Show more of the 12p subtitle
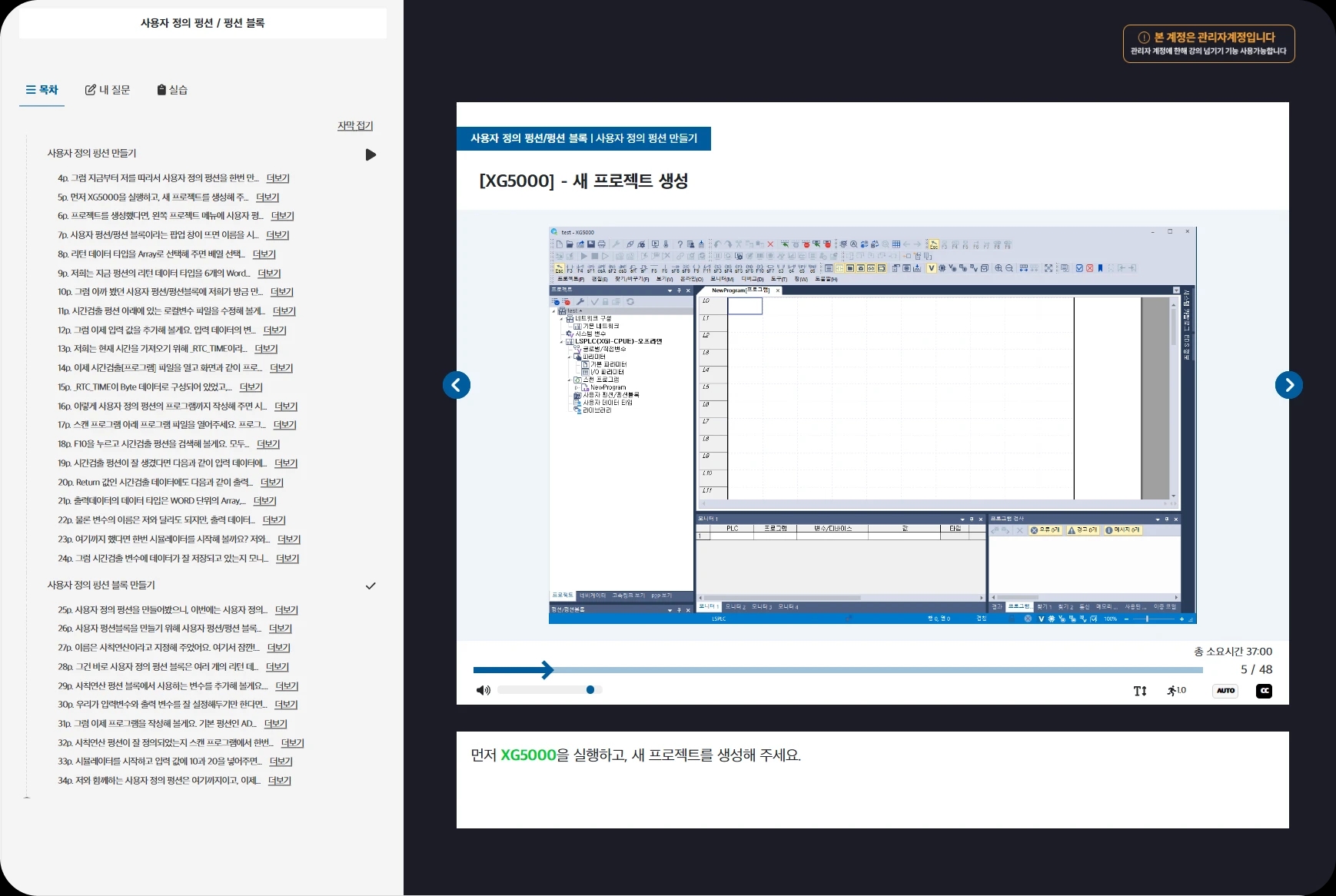This screenshot has height=896, width=1336. (274, 330)
